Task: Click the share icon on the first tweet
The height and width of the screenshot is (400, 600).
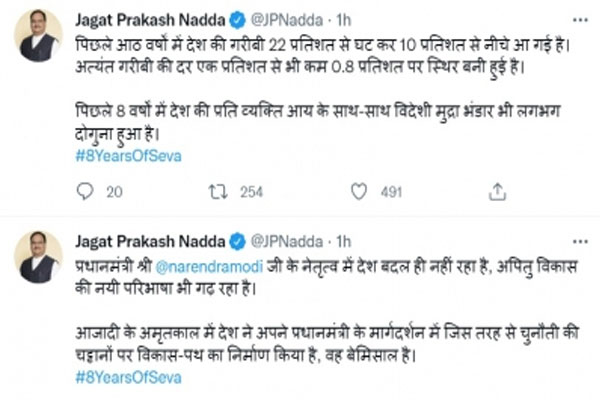Action: [497, 190]
